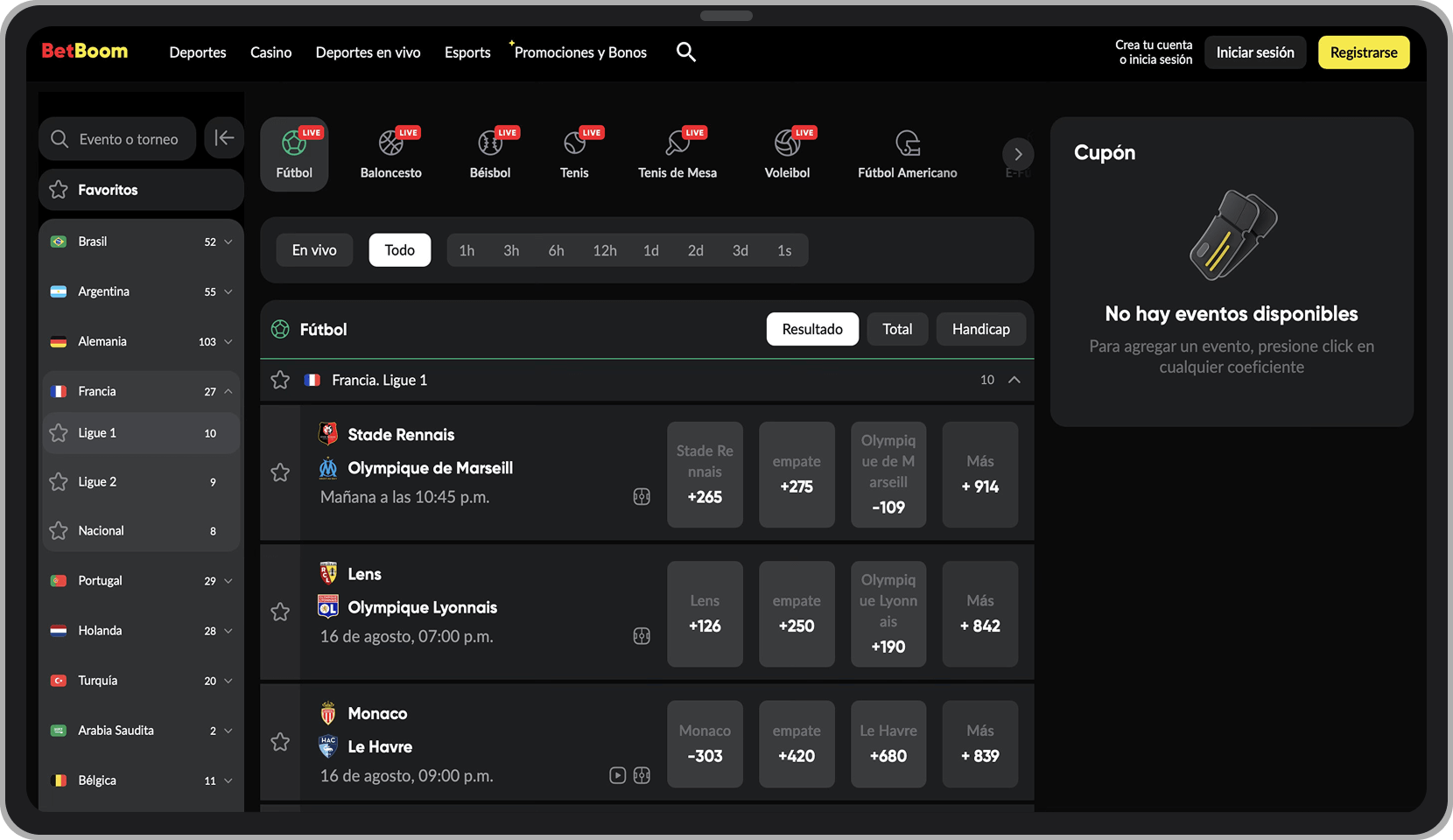The image size is (1453, 840).
Task: Open the Casino menu
Action: coord(271,52)
